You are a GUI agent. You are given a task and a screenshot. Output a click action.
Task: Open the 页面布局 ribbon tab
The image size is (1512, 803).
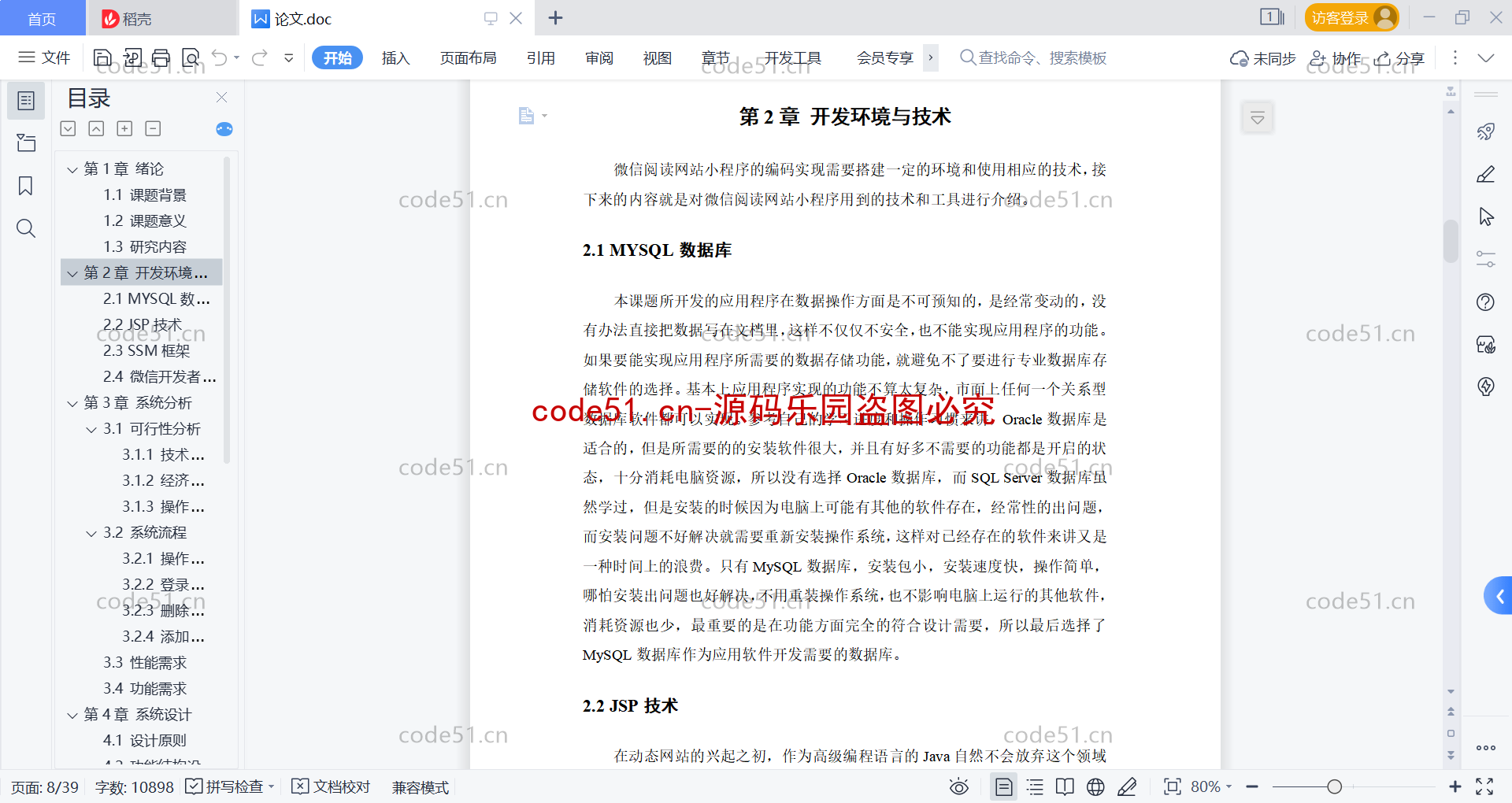(x=468, y=57)
